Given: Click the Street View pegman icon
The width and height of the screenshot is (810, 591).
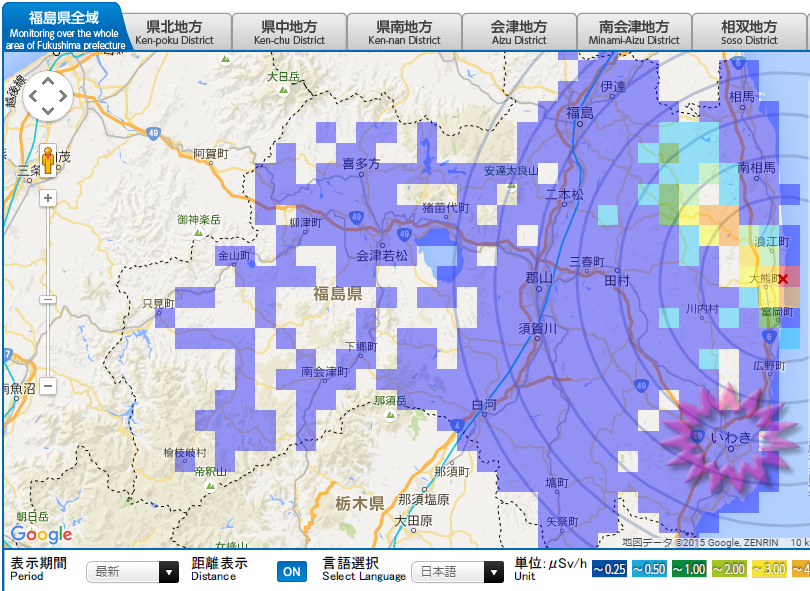Looking at the screenshot, I should point(48,160).
